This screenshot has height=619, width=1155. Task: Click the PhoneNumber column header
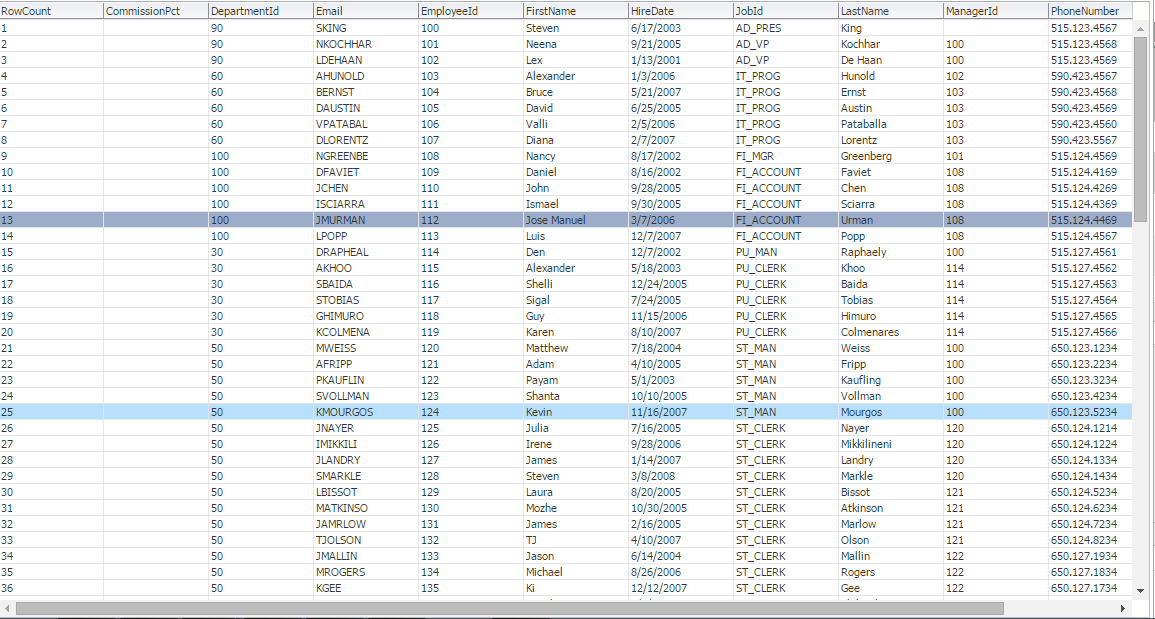[1092, 11]
